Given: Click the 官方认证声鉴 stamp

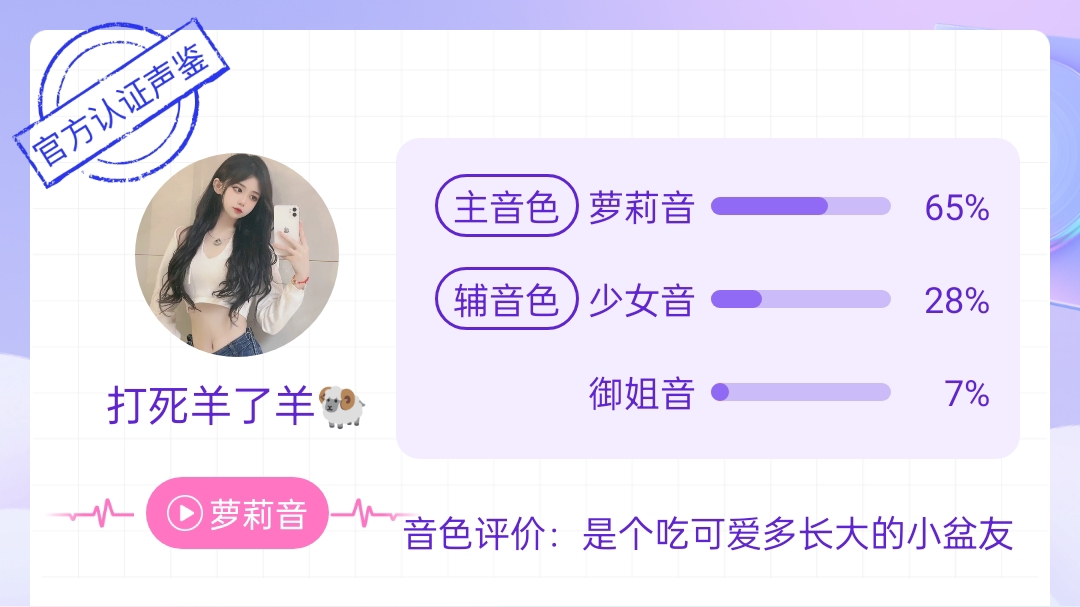Looking at the screenshot, I should tap(121, 103).
